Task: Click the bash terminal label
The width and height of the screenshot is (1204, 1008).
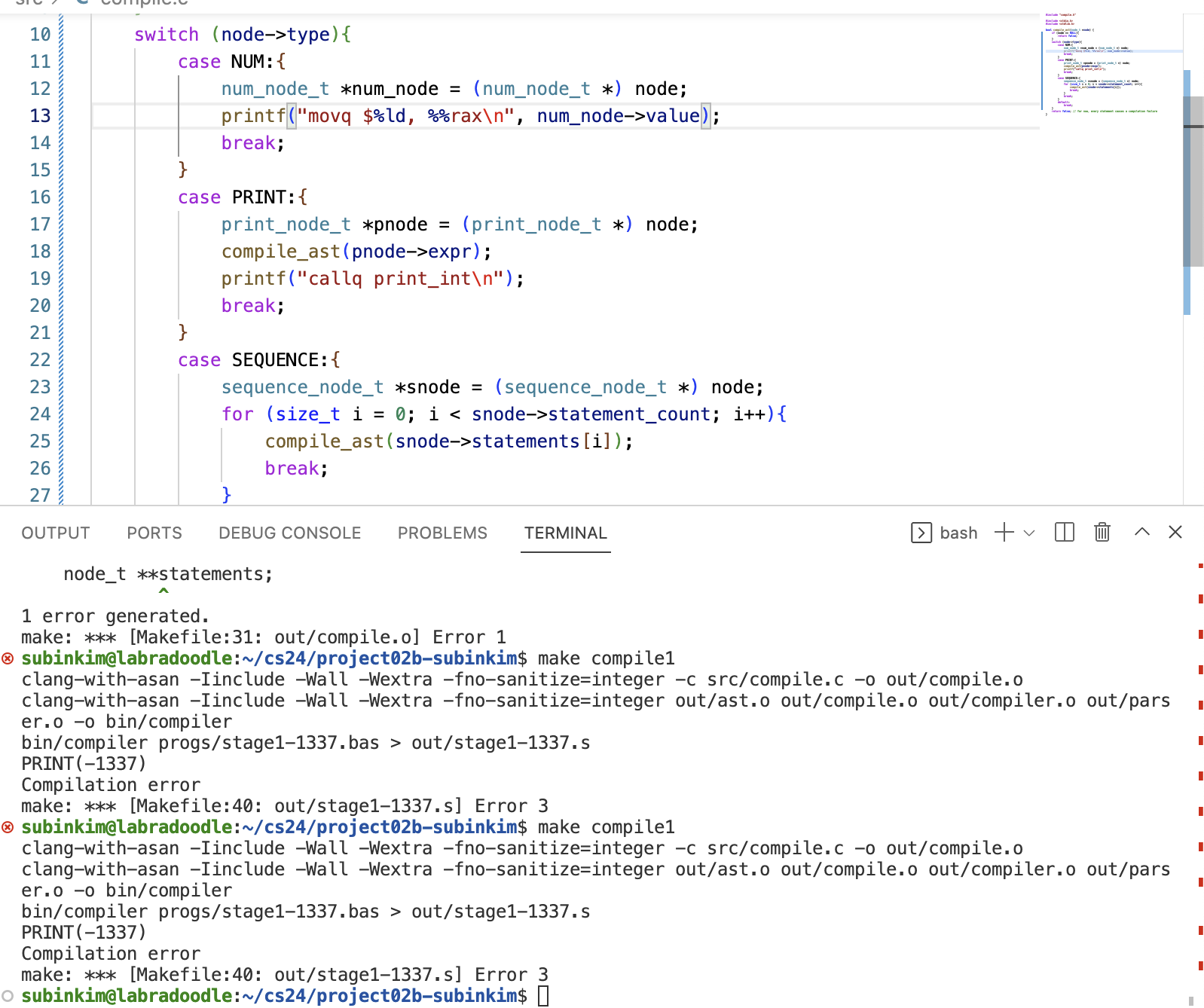Action: coord(958,533)
